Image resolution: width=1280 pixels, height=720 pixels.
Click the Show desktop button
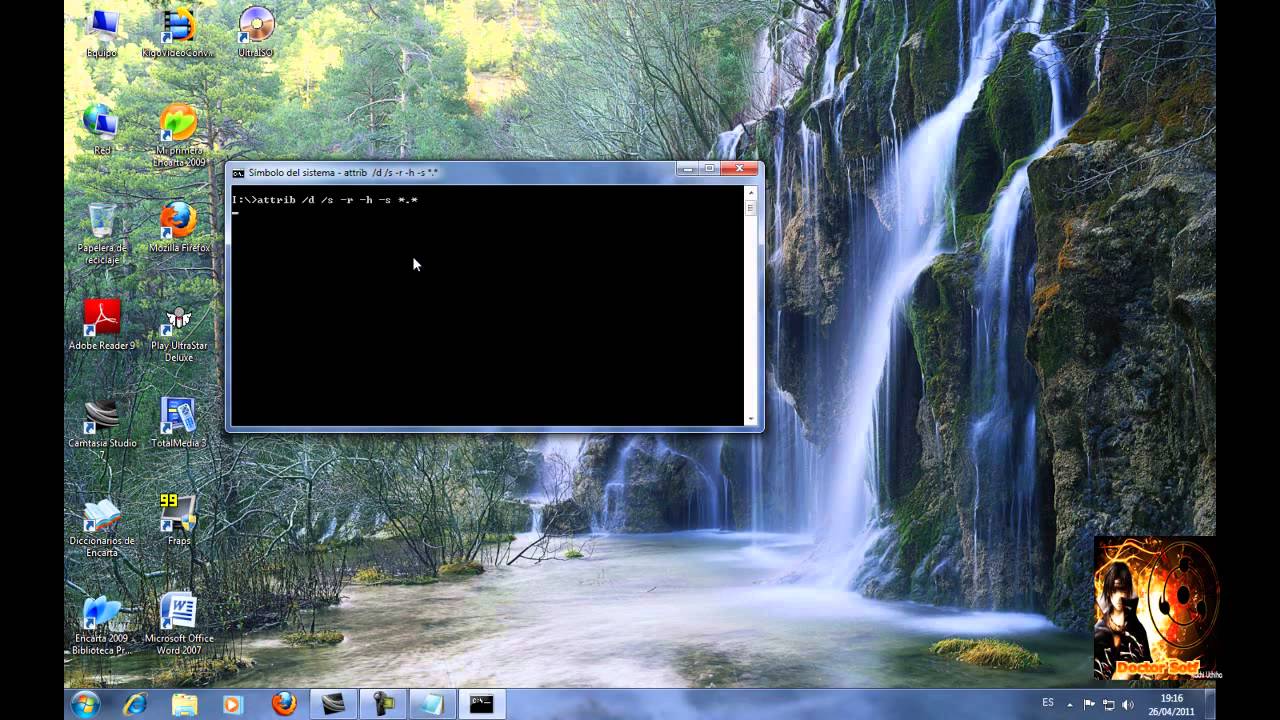click(x=1208, y=704)
